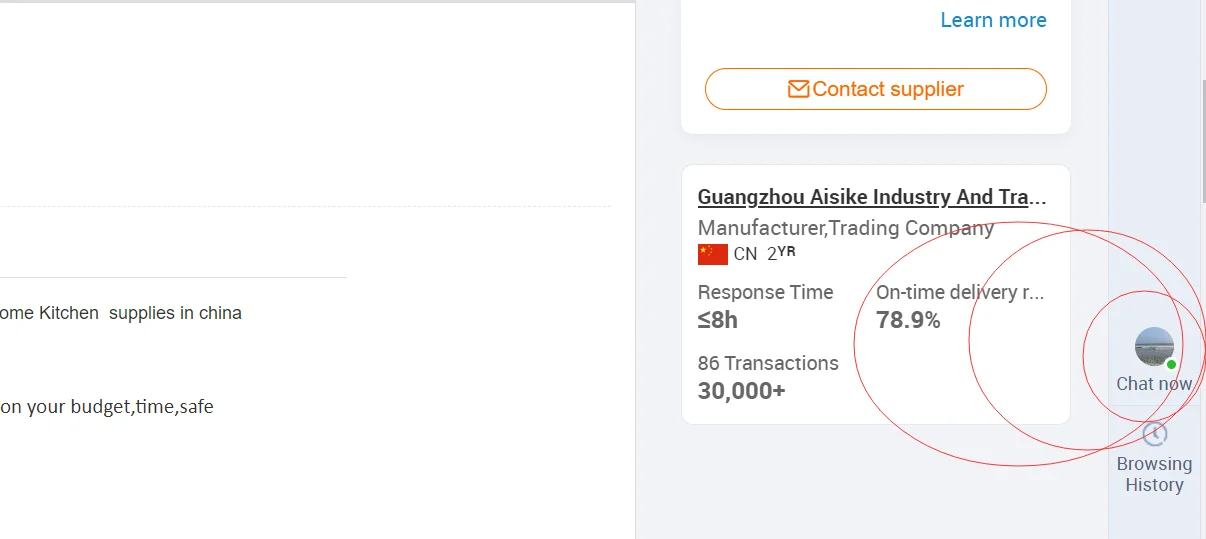Open Guangzhou Aisike Industry company link
This screenshot has height=539, width=1206.
tap(872, 197)
